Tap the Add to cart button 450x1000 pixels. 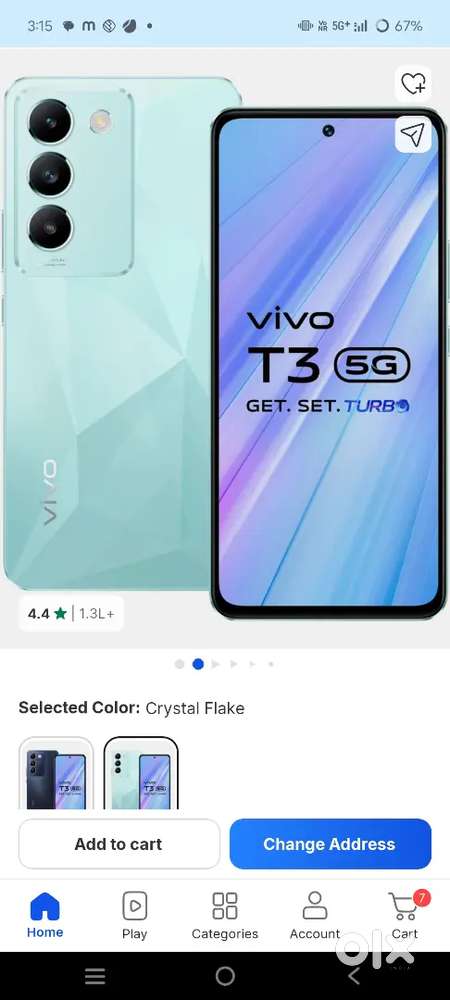click(x=119, y=844)
